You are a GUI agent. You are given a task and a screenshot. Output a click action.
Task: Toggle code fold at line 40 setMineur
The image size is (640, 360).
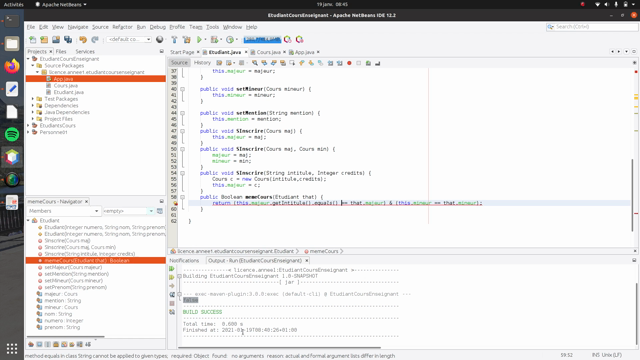coord(182,89)
